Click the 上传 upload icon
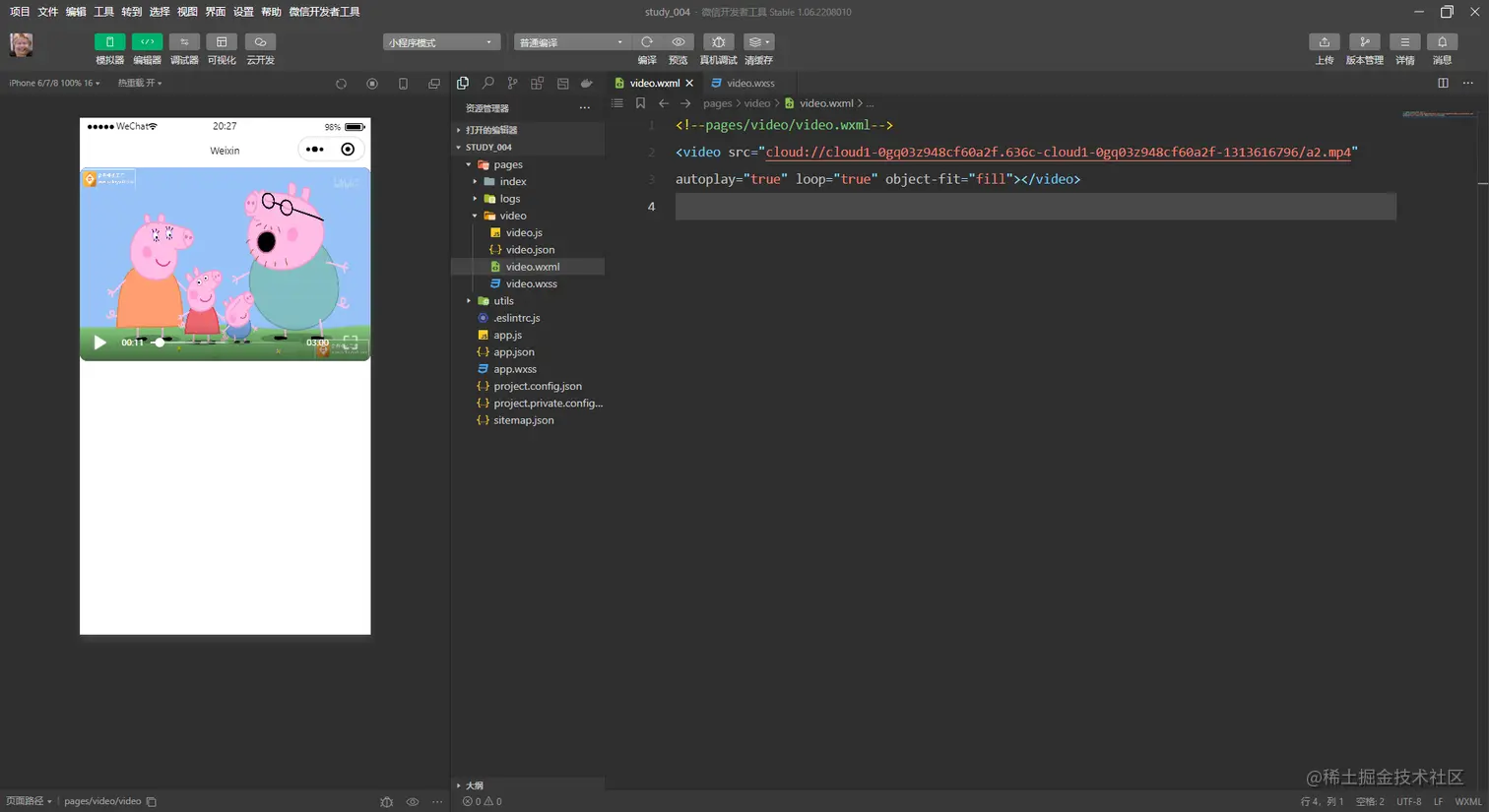 tap(1325, 42)
